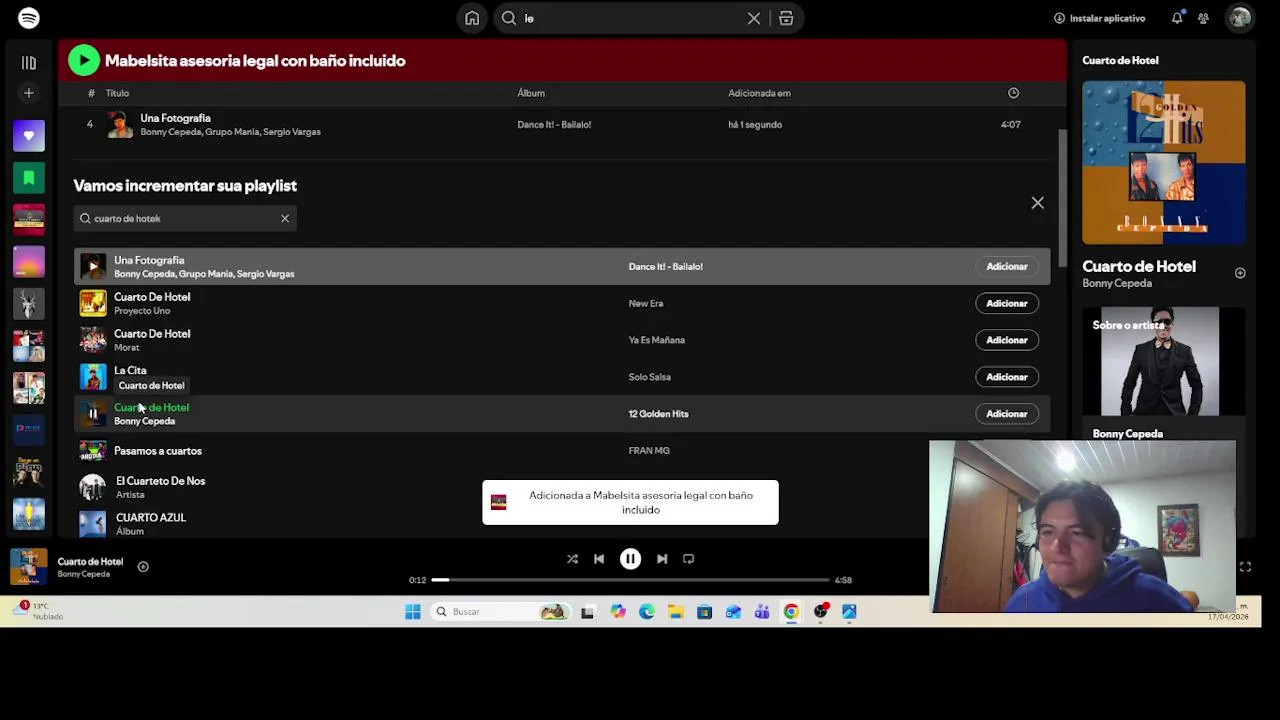This screenshot has width=1280, height=720.
Task: Open Ya Es Mañana album link
Action: (656, 340)
